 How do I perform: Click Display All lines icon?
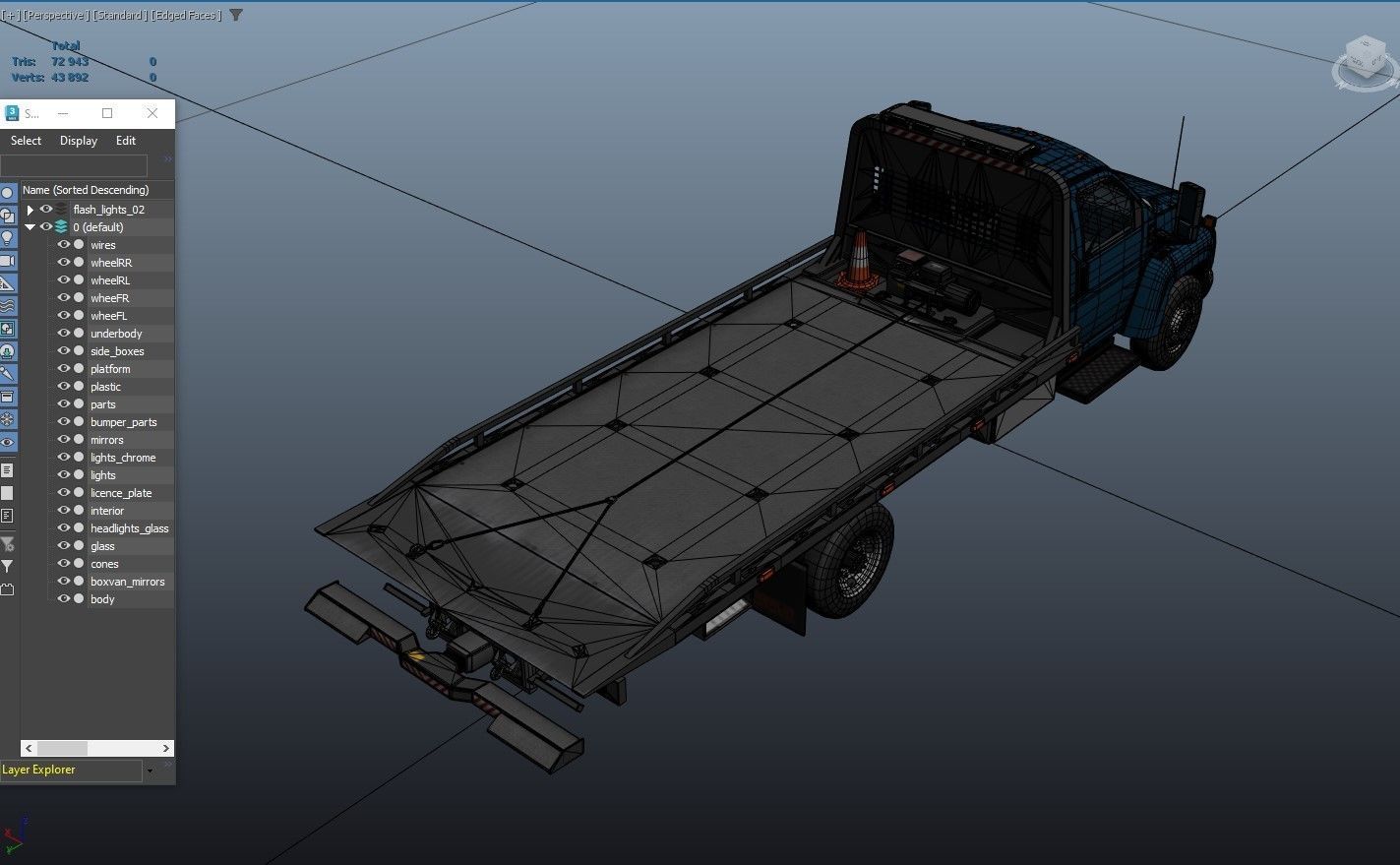pyautogui.click(x=8, y=470)
